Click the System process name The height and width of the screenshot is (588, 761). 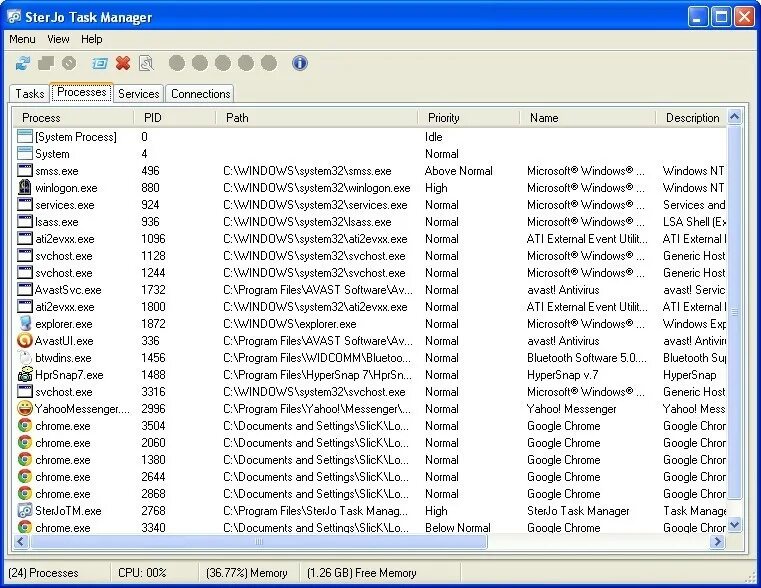click(x=52, y=154)
